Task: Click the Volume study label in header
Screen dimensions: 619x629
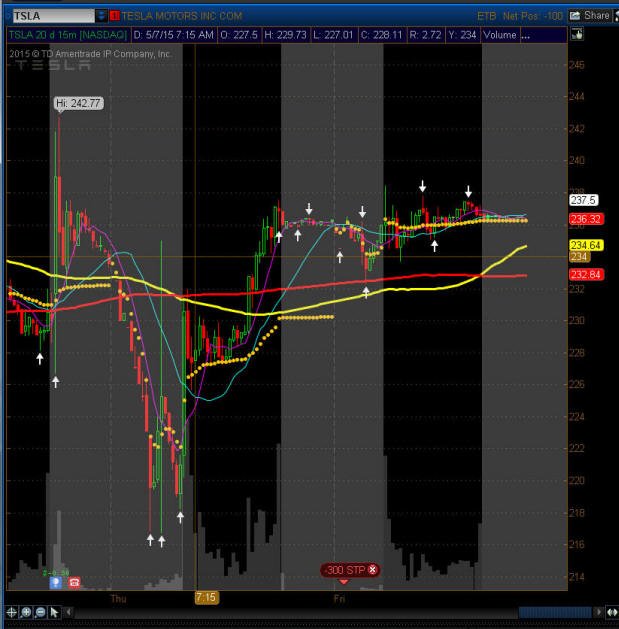Action: [499, 35]
